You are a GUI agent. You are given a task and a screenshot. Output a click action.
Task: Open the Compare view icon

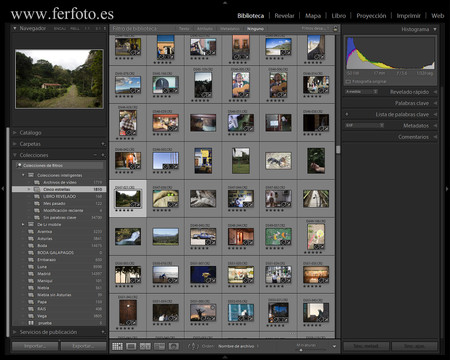pyautogui.click(x=145, y=346)
